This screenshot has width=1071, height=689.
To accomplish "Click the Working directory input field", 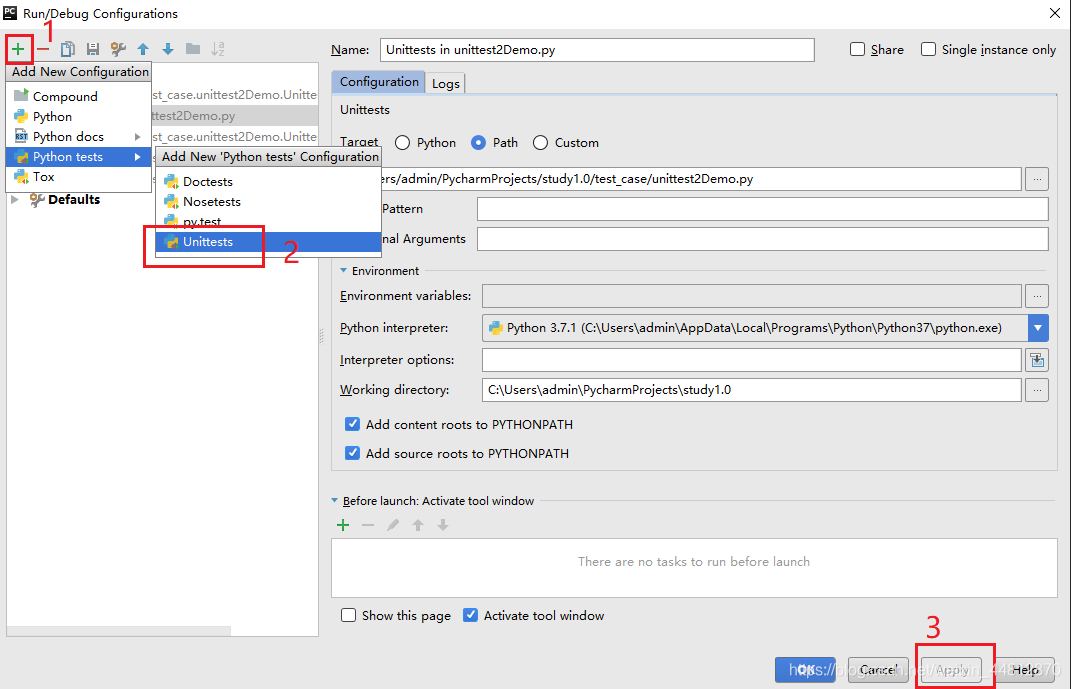I will pyautogui.click(x=751, y=390).
